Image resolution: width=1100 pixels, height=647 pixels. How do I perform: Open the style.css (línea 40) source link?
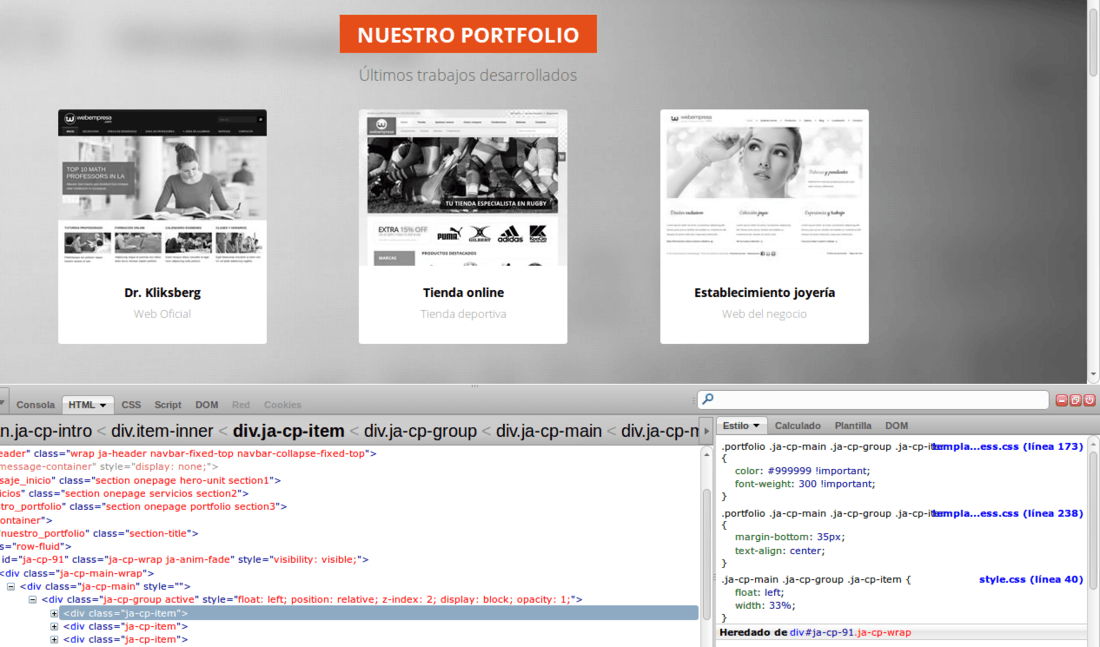point(1031,580)
